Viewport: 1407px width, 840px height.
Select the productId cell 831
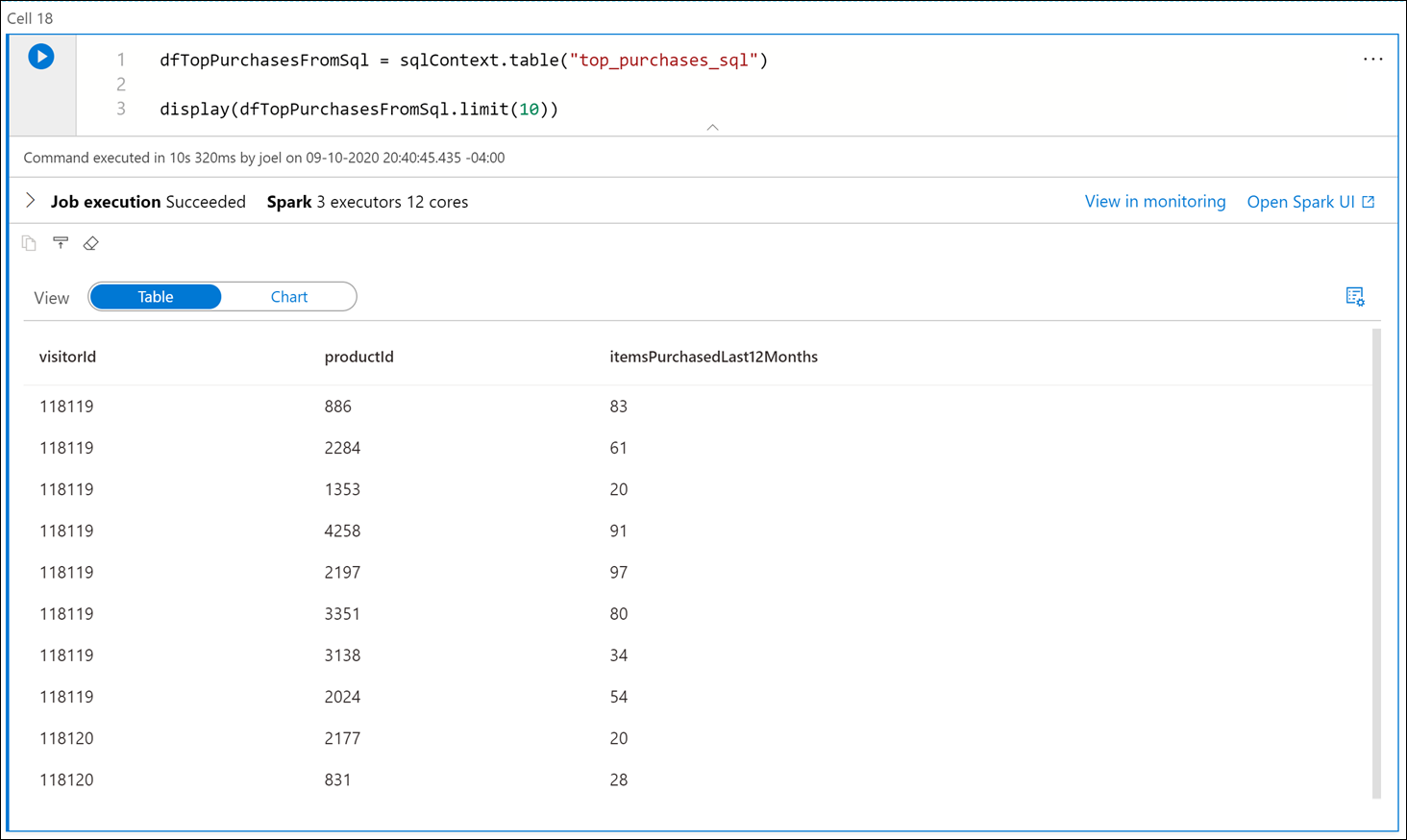click(x=337, y=779)
